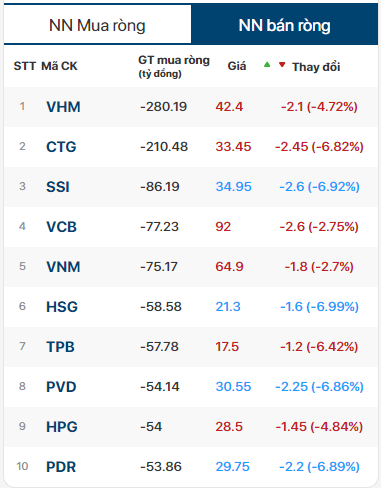The width and height of the screenshot is (381, 488).
Task: Click the green up-arrow sort icon
Action: point(267,65)
